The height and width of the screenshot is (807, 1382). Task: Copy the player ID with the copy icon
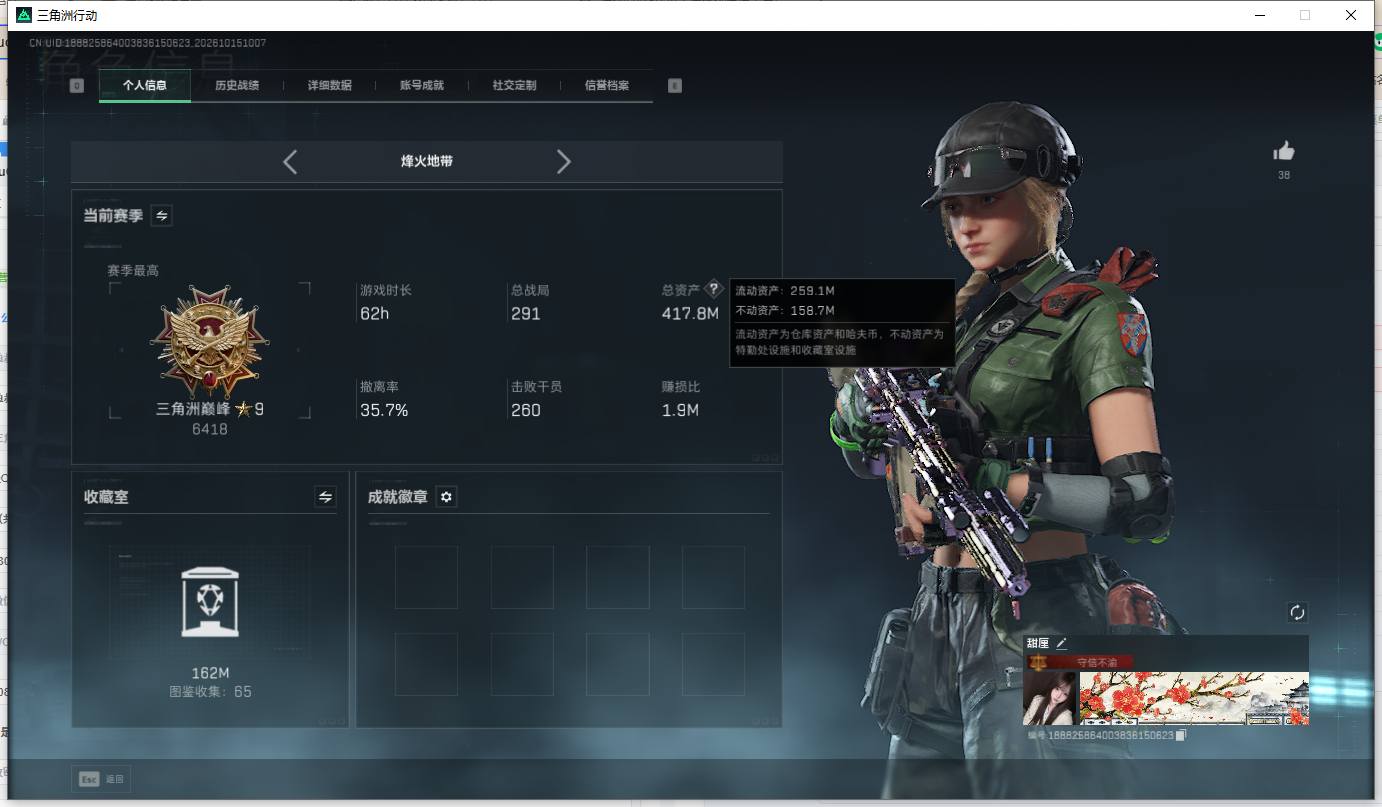click(1181, 735)
